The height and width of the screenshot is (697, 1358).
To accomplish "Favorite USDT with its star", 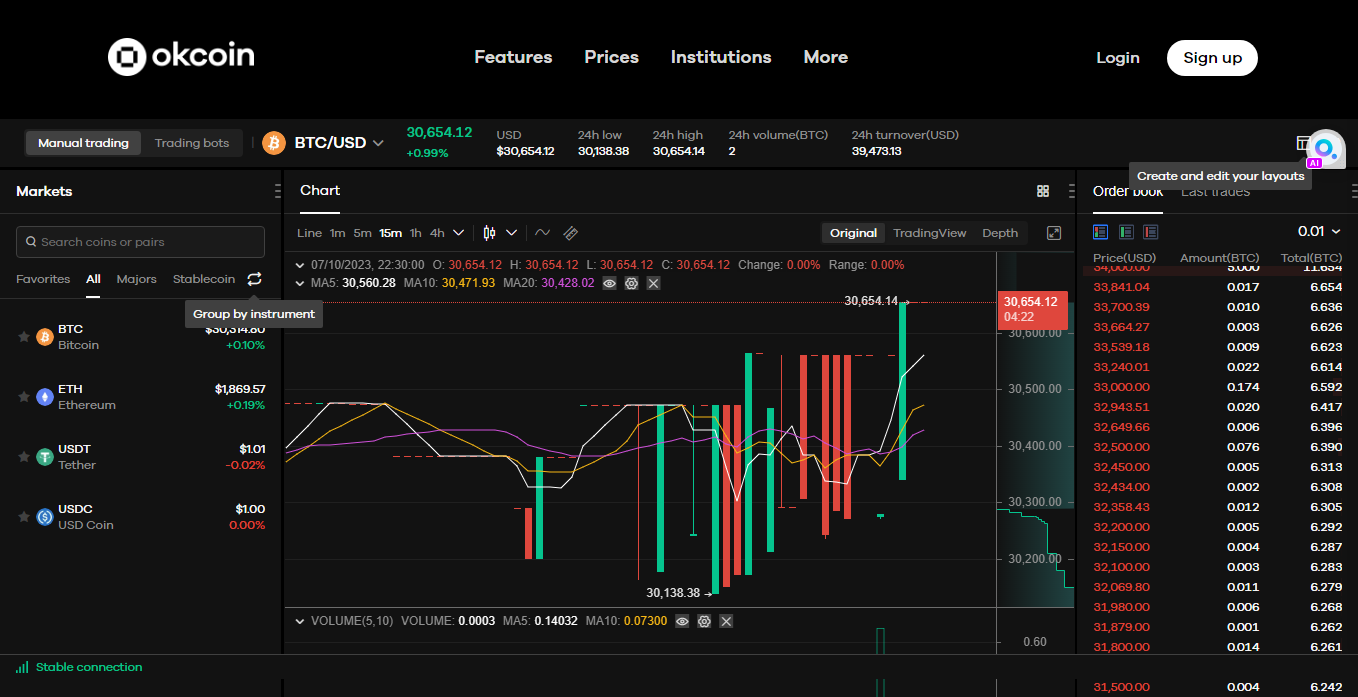I will [23, 457].
